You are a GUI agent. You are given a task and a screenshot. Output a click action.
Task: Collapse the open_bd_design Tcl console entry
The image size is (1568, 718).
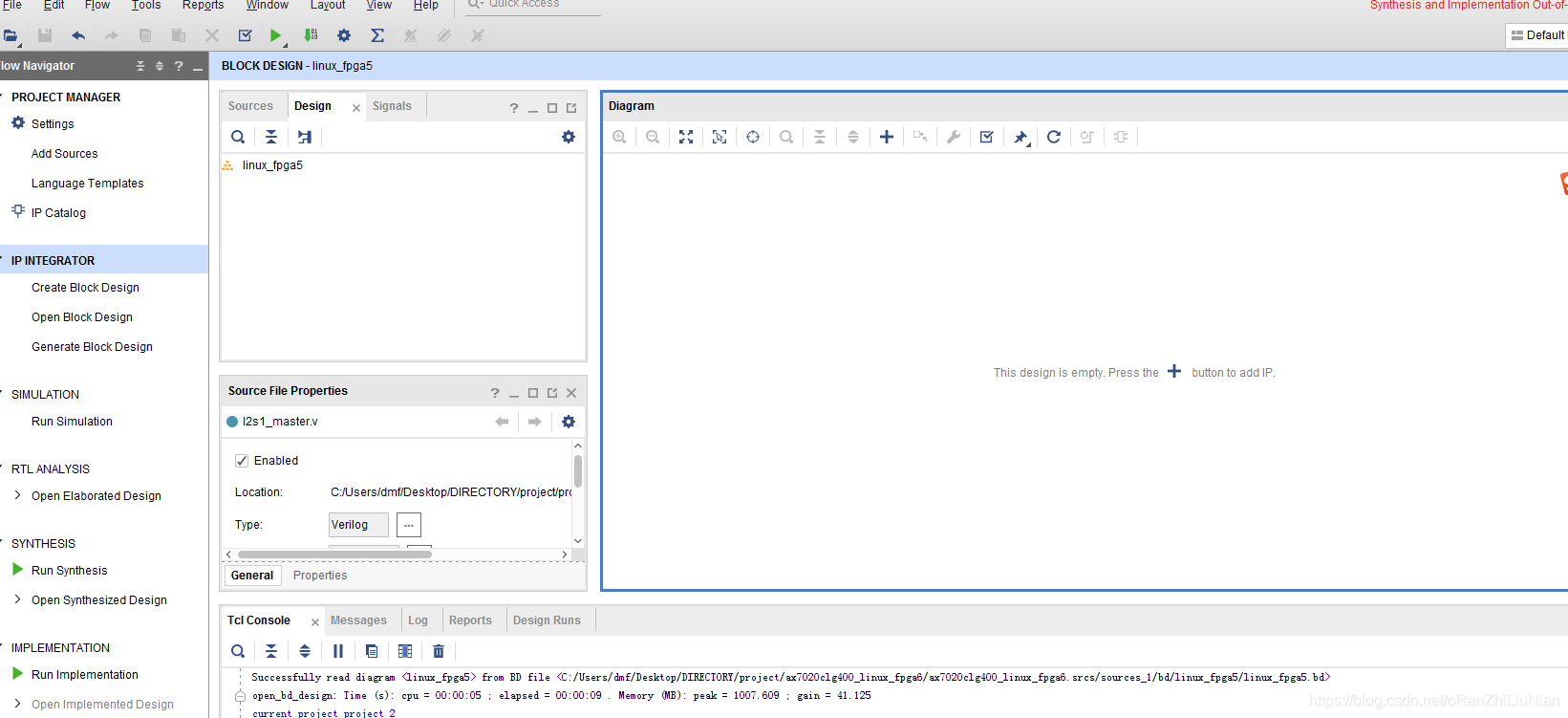tap(241, 696)
